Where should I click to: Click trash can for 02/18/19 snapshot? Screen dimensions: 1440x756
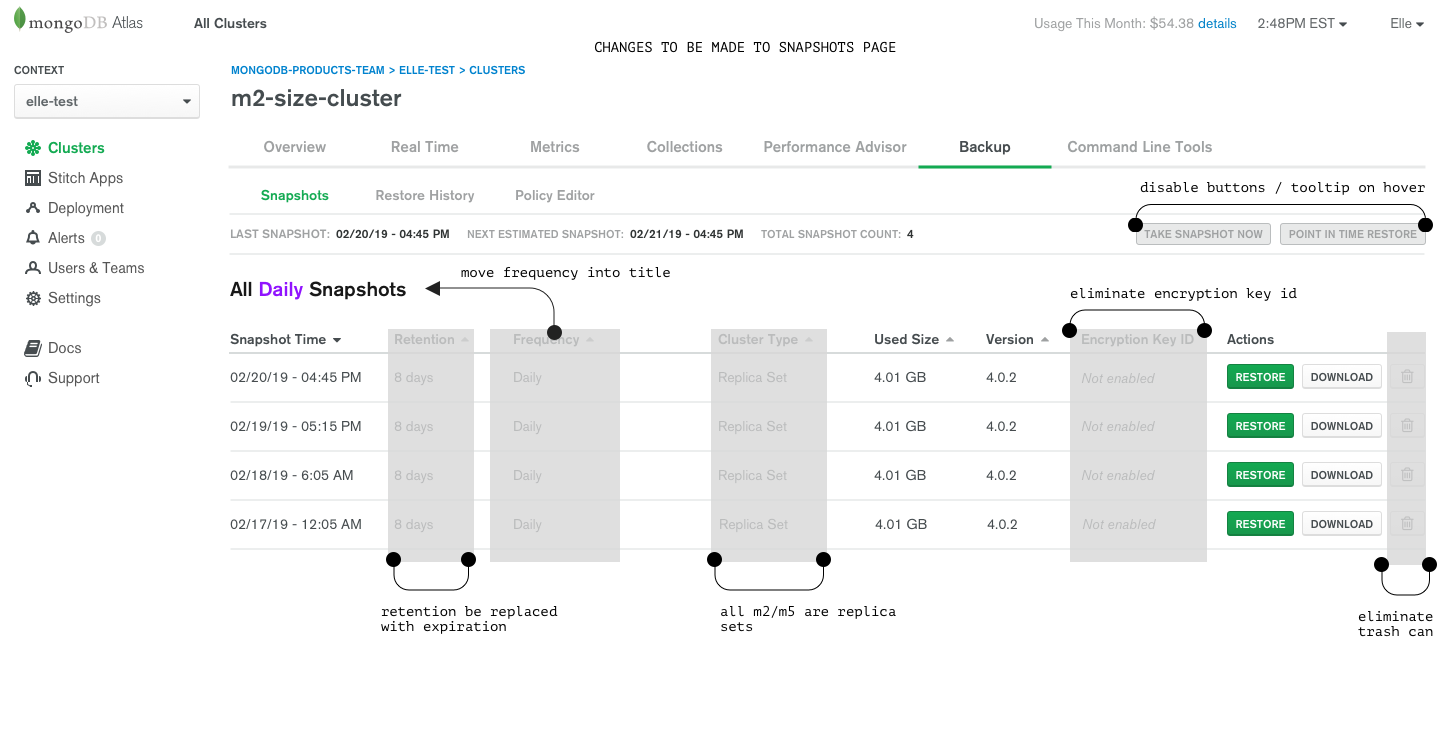tap(1407, 475)
